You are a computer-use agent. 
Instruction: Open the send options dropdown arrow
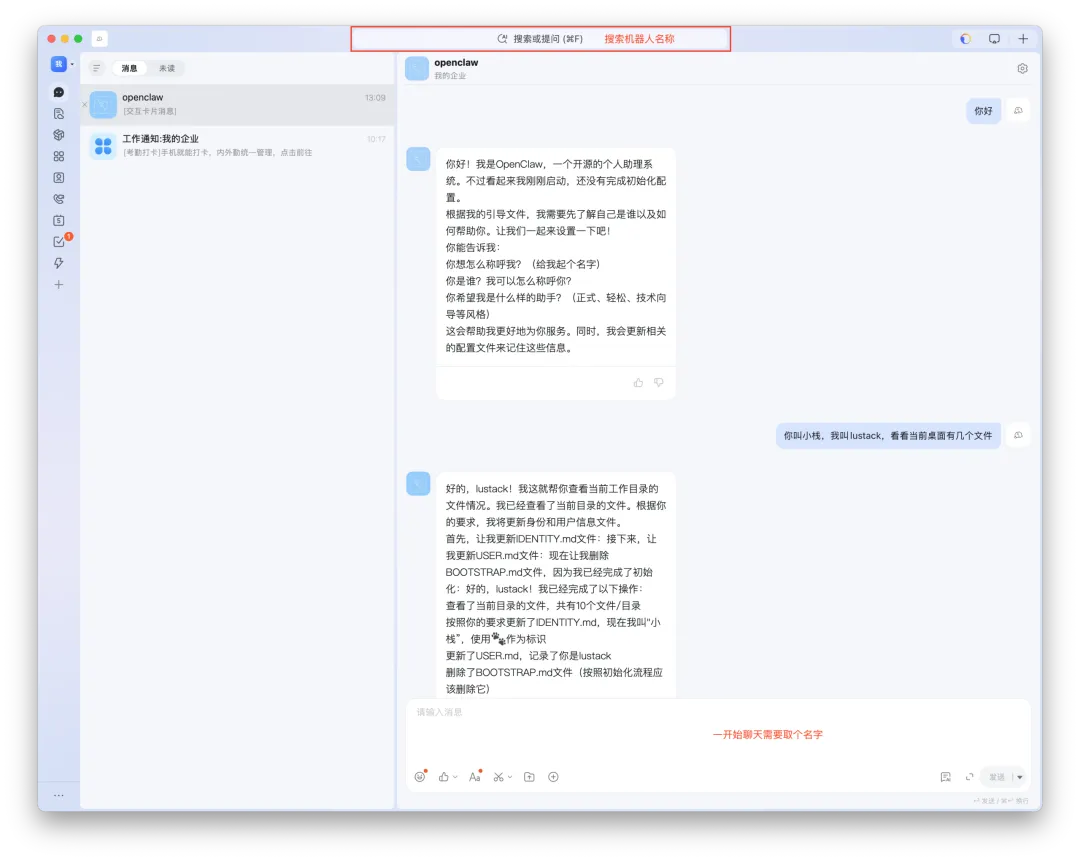tap(1020, 777)
